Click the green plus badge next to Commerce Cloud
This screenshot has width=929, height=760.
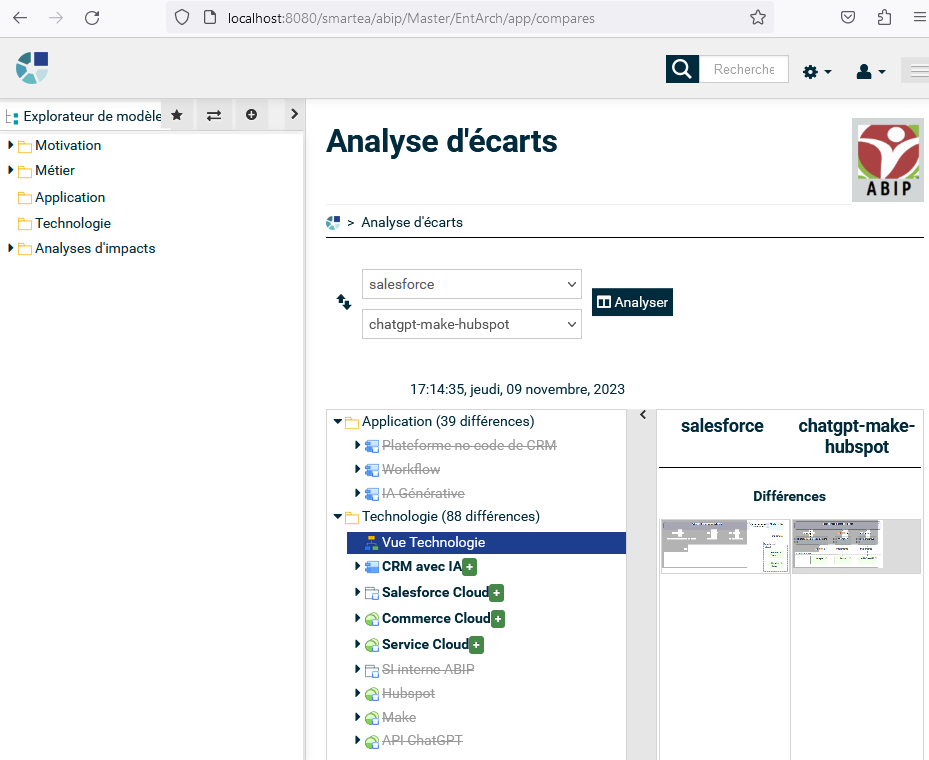click(x=498, y=619)
